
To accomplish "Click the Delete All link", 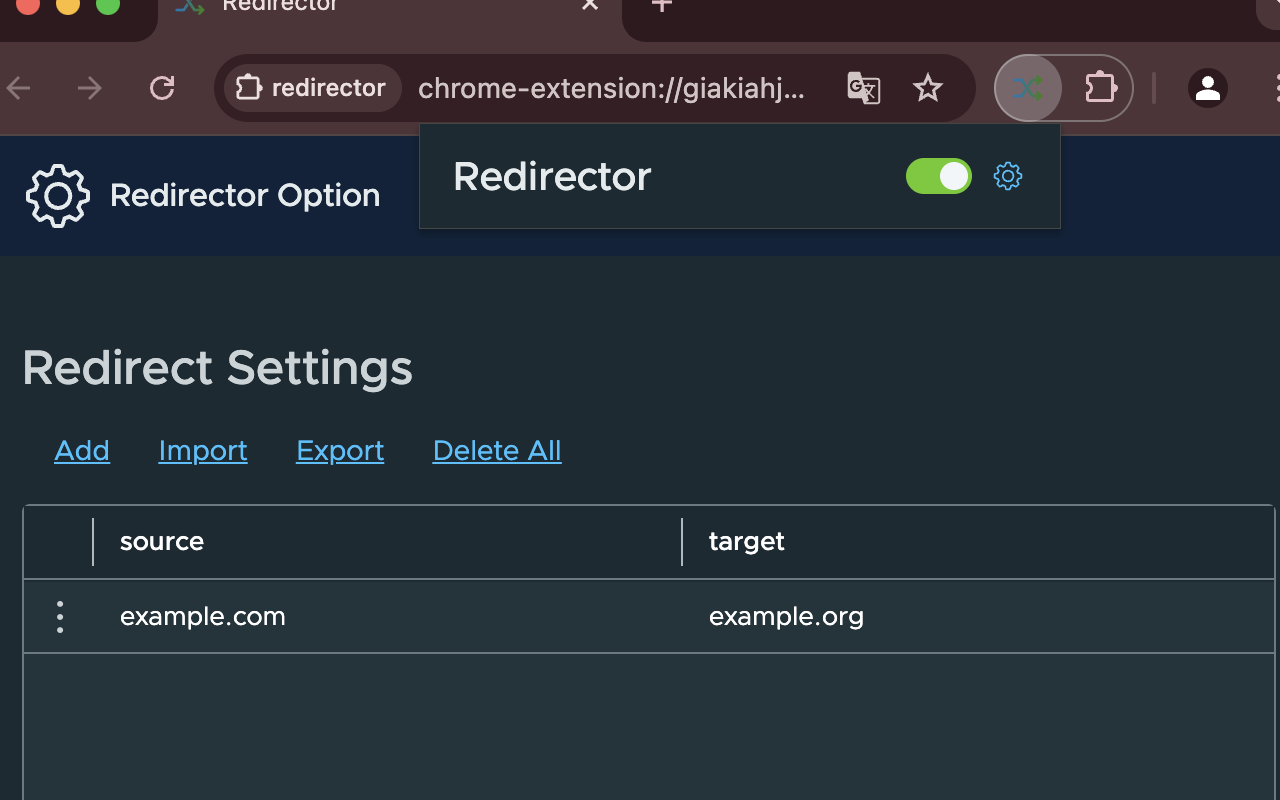I will 497,451.
